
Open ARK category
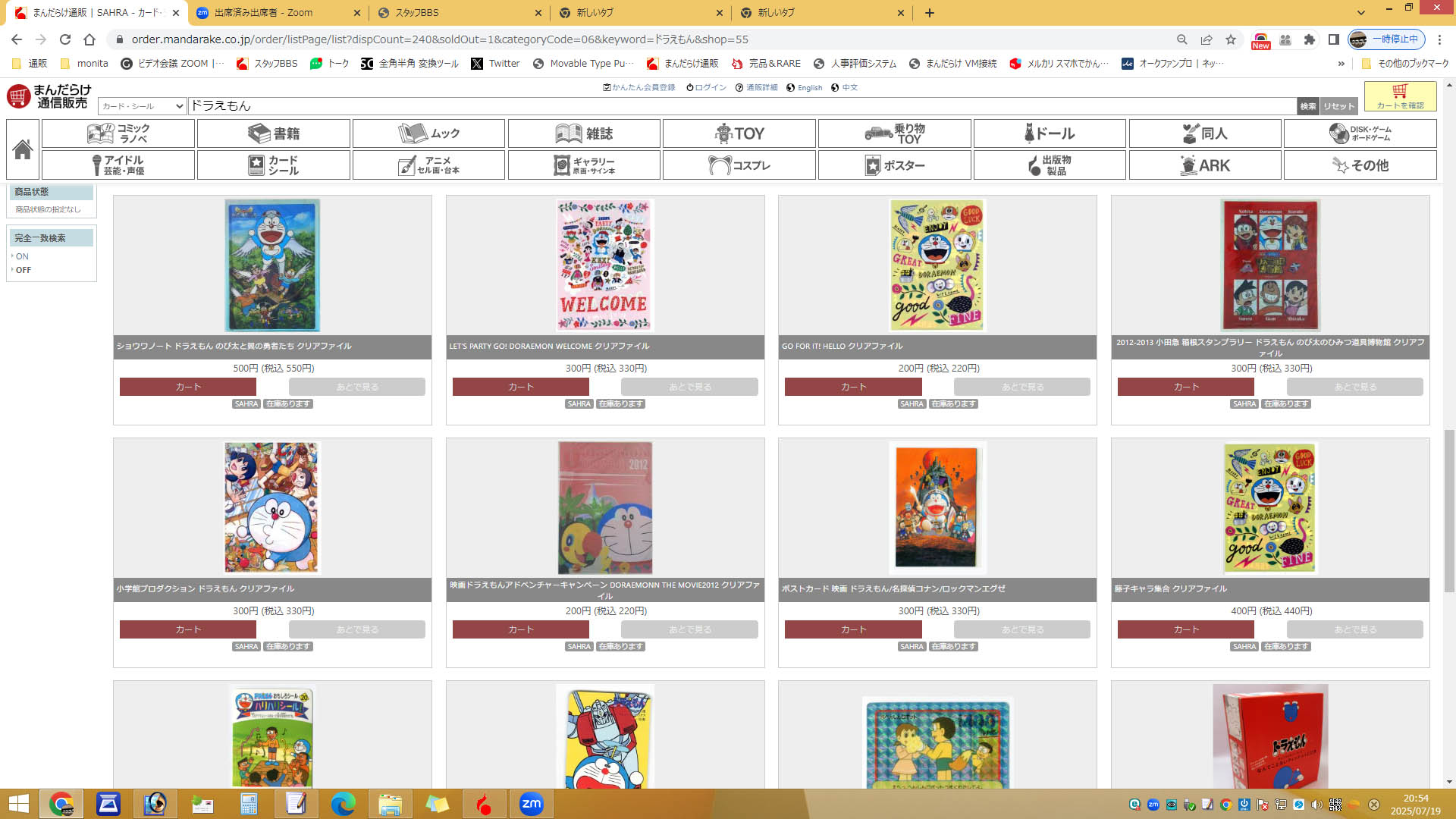tap(1205, 165)
